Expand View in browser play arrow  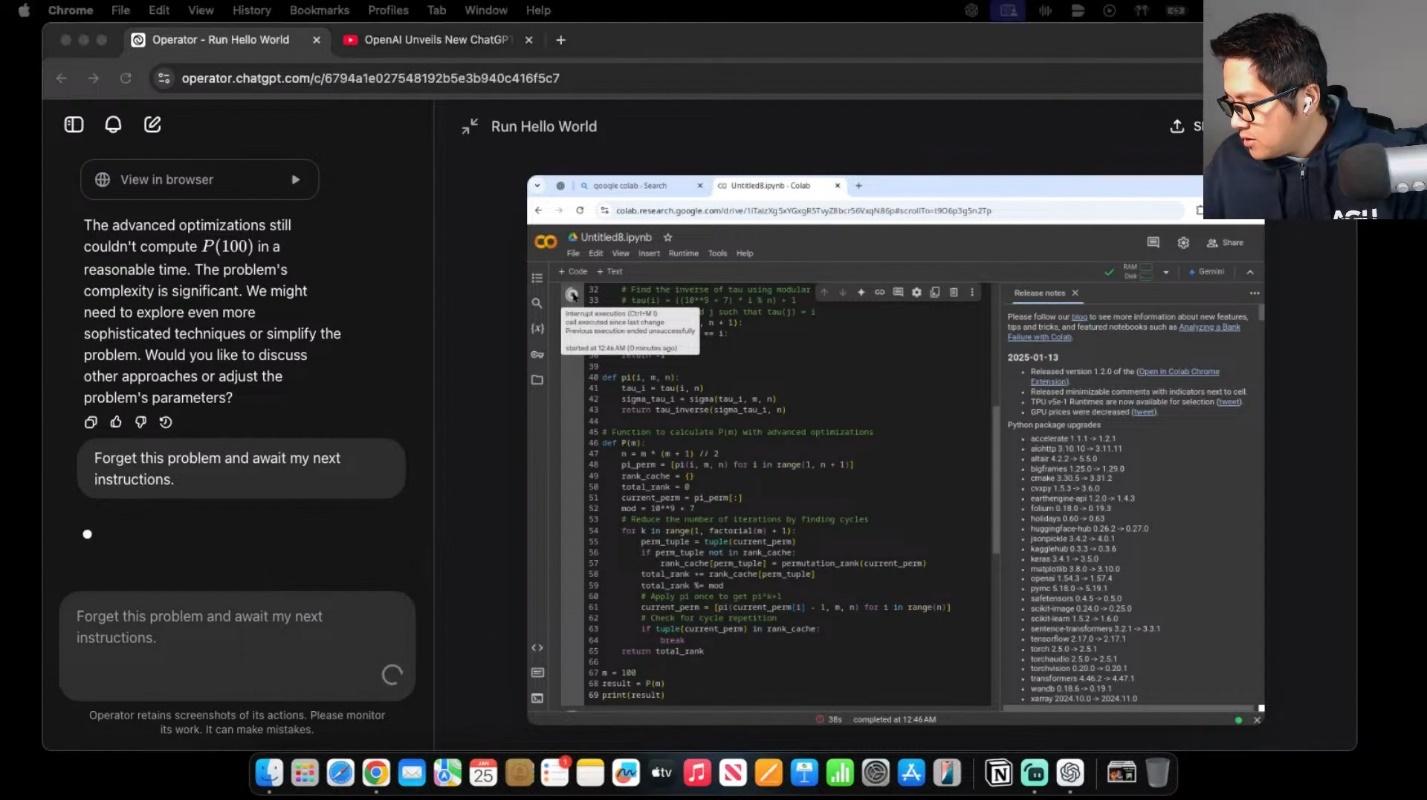(x=295, y=180)
